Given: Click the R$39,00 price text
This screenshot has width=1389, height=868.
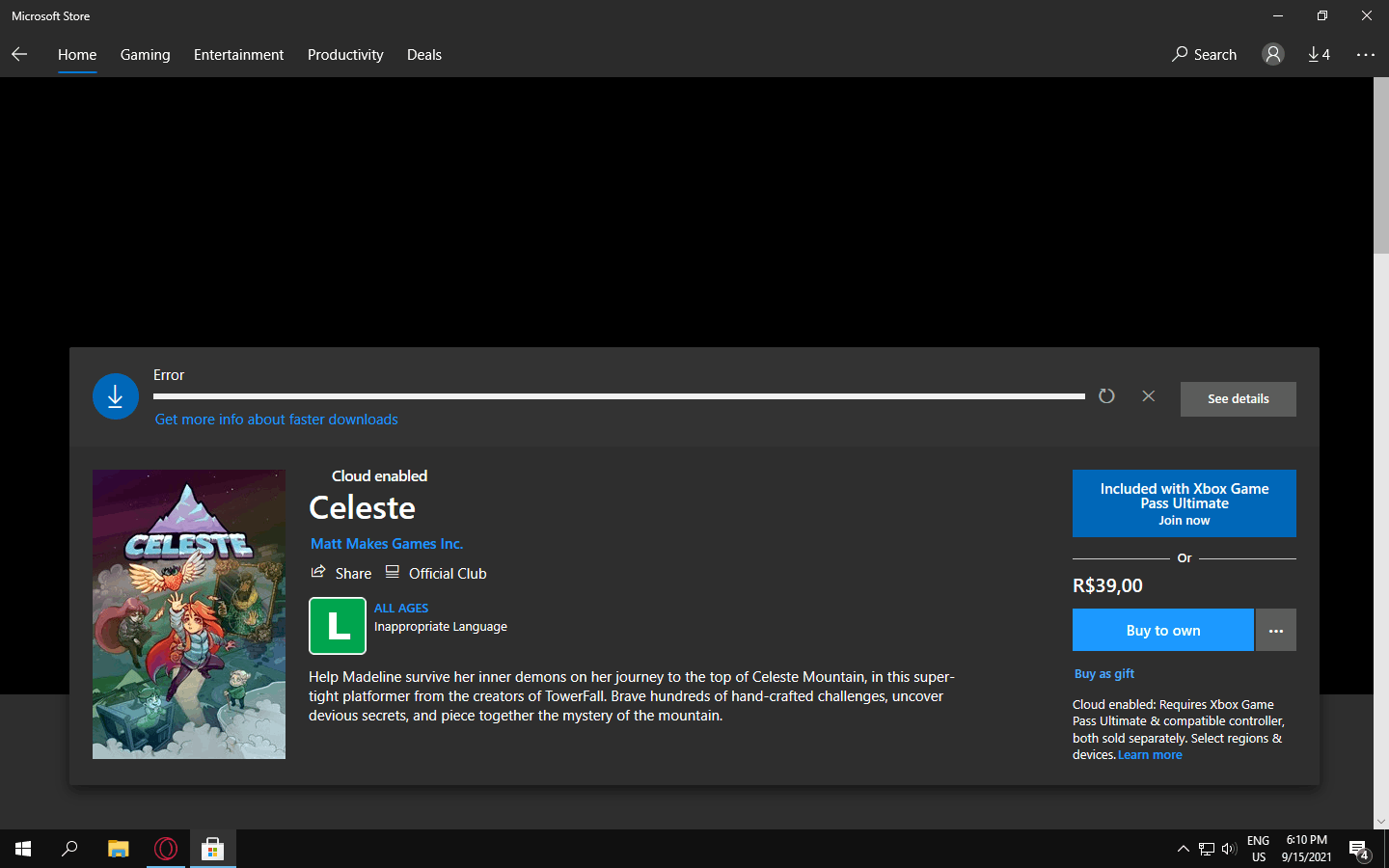Looking at the screenshot, I should [x=1107, y=585].
